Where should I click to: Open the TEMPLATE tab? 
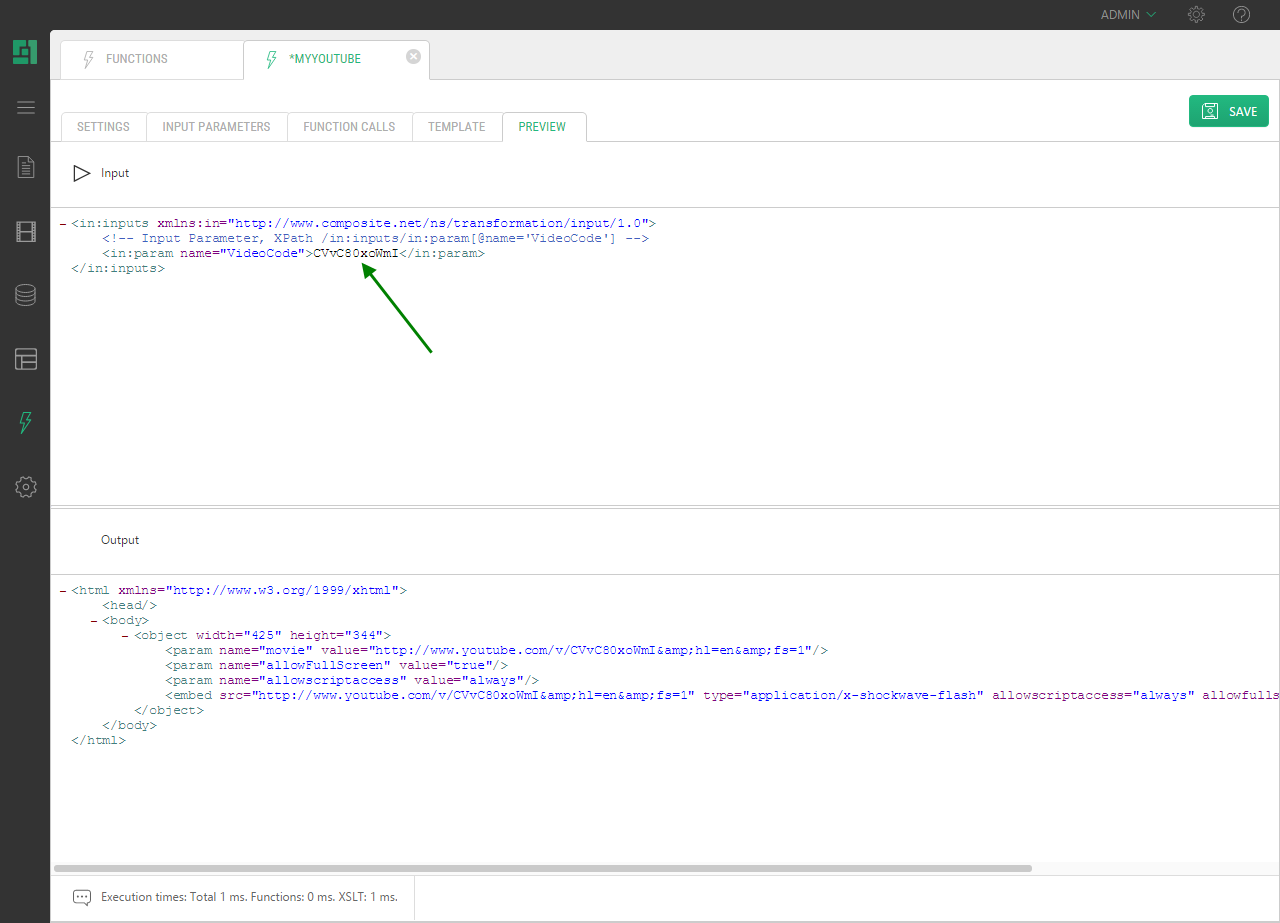(x=456, y=127)
